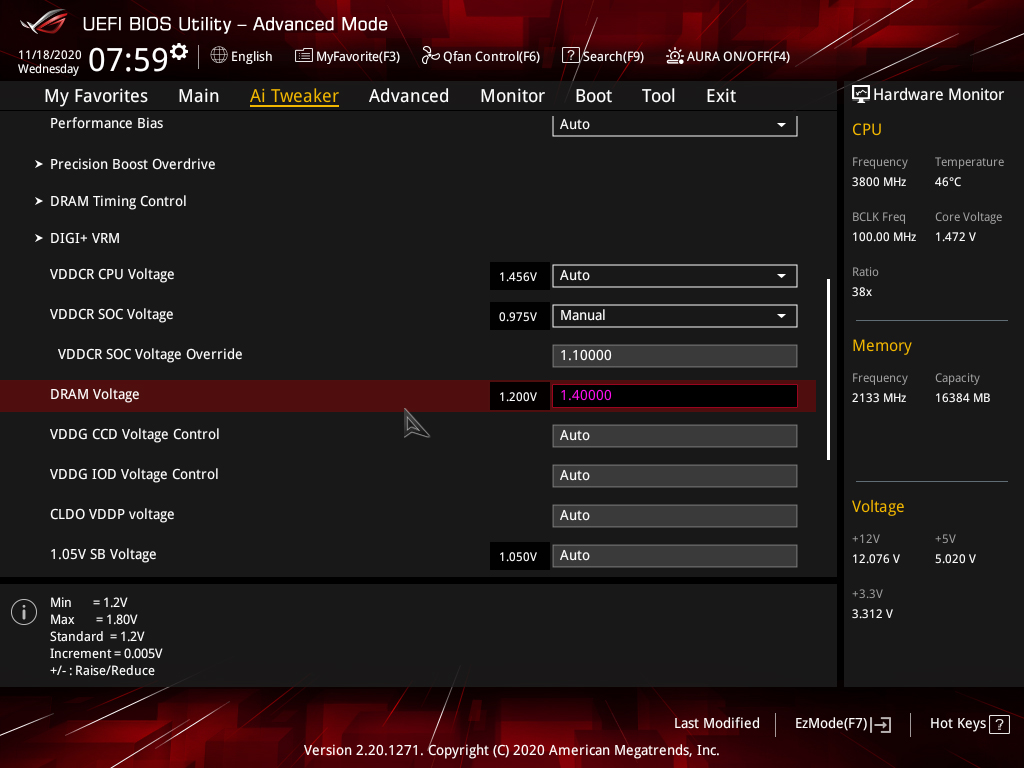Click the 2133 MHz memory frequency value
This screenshot has height=768, width=1024.
(x=879, y=398)
